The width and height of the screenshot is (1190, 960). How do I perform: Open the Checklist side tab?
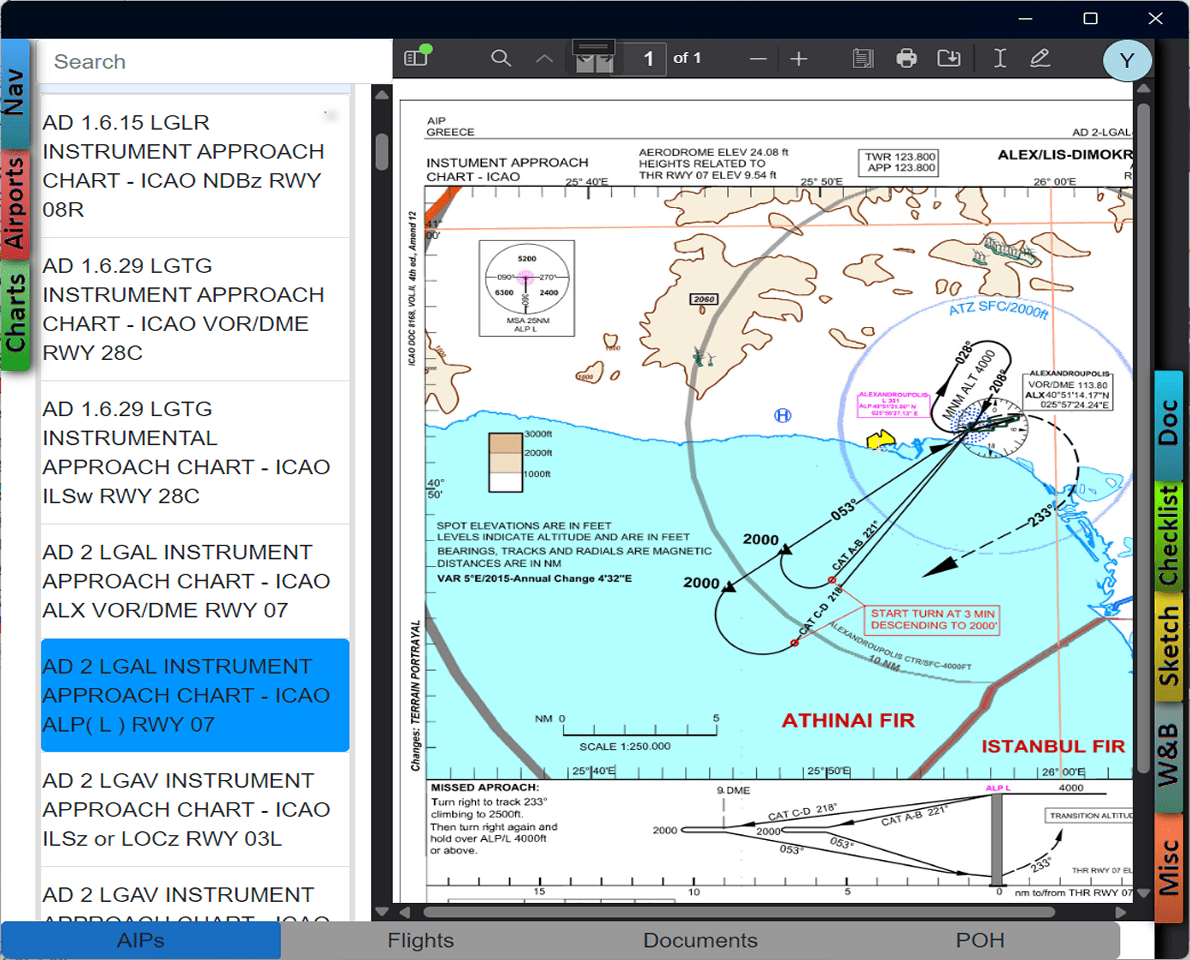(1168, 536)
